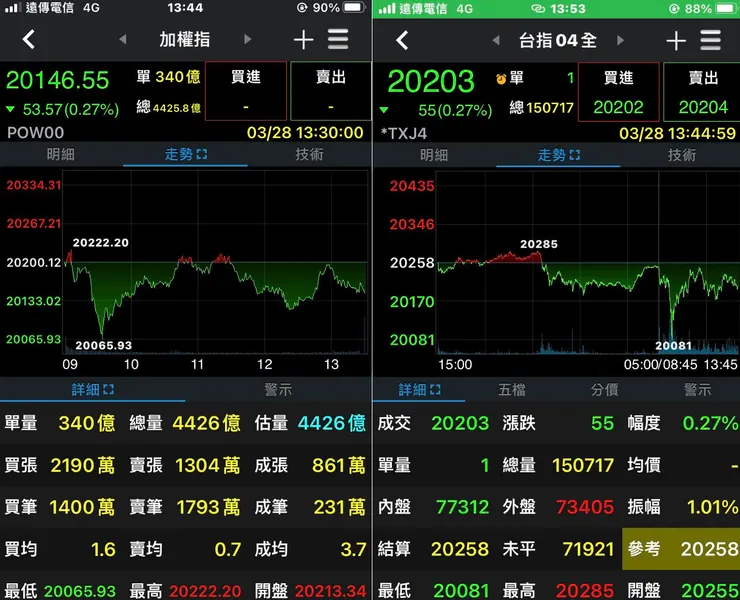Open 明細 tab on 台指04全 screen

point(434,155)
